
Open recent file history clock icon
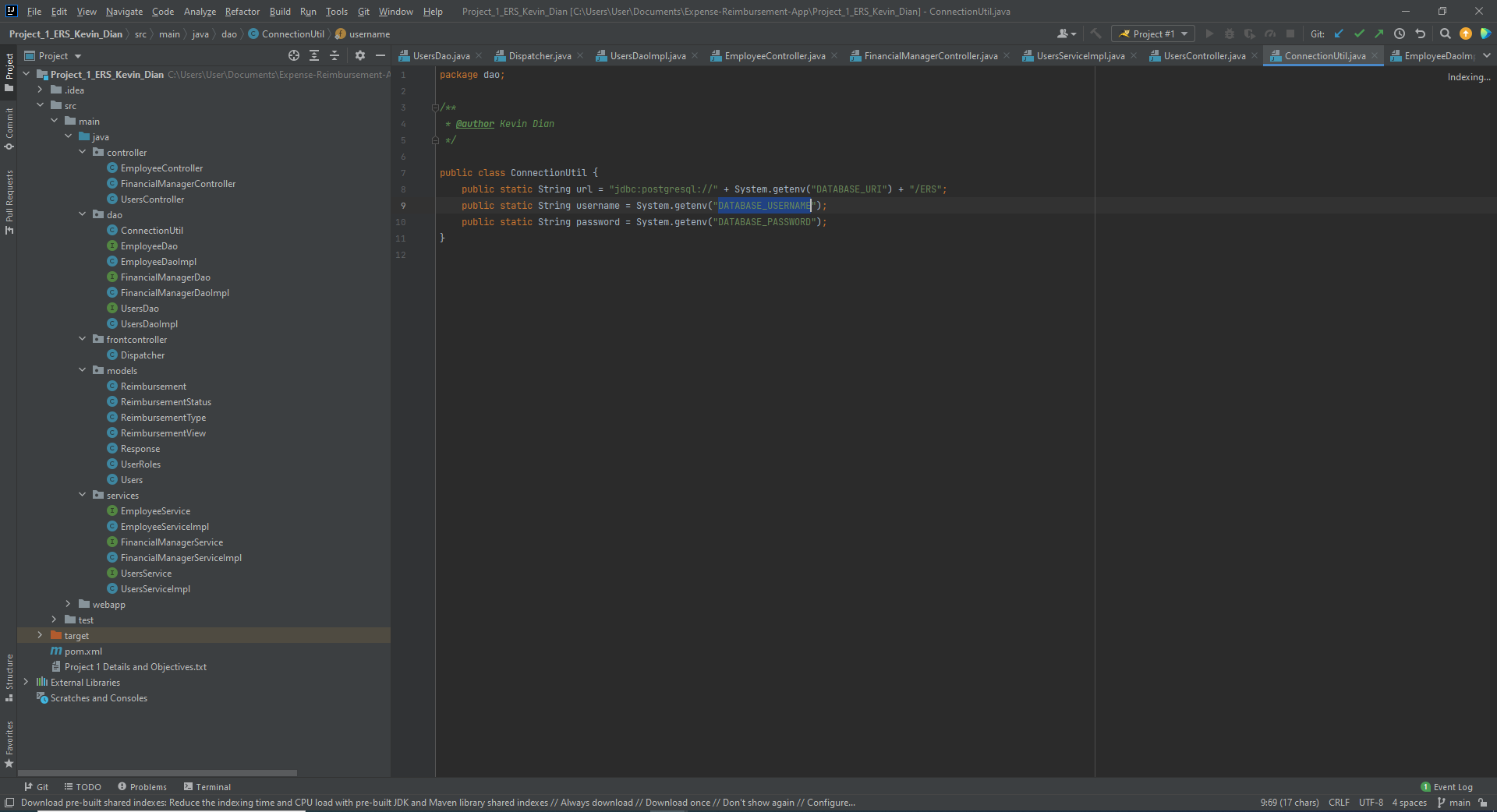(1400, 34)
